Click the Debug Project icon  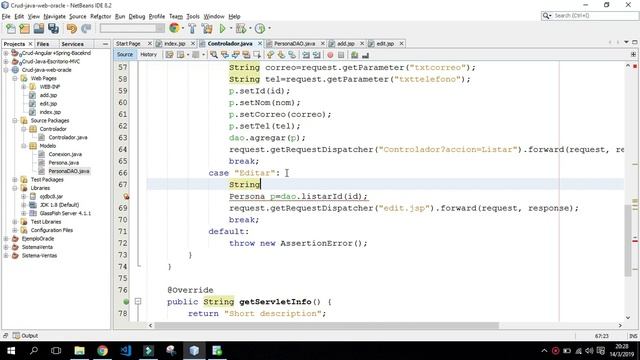coord(241,29)
